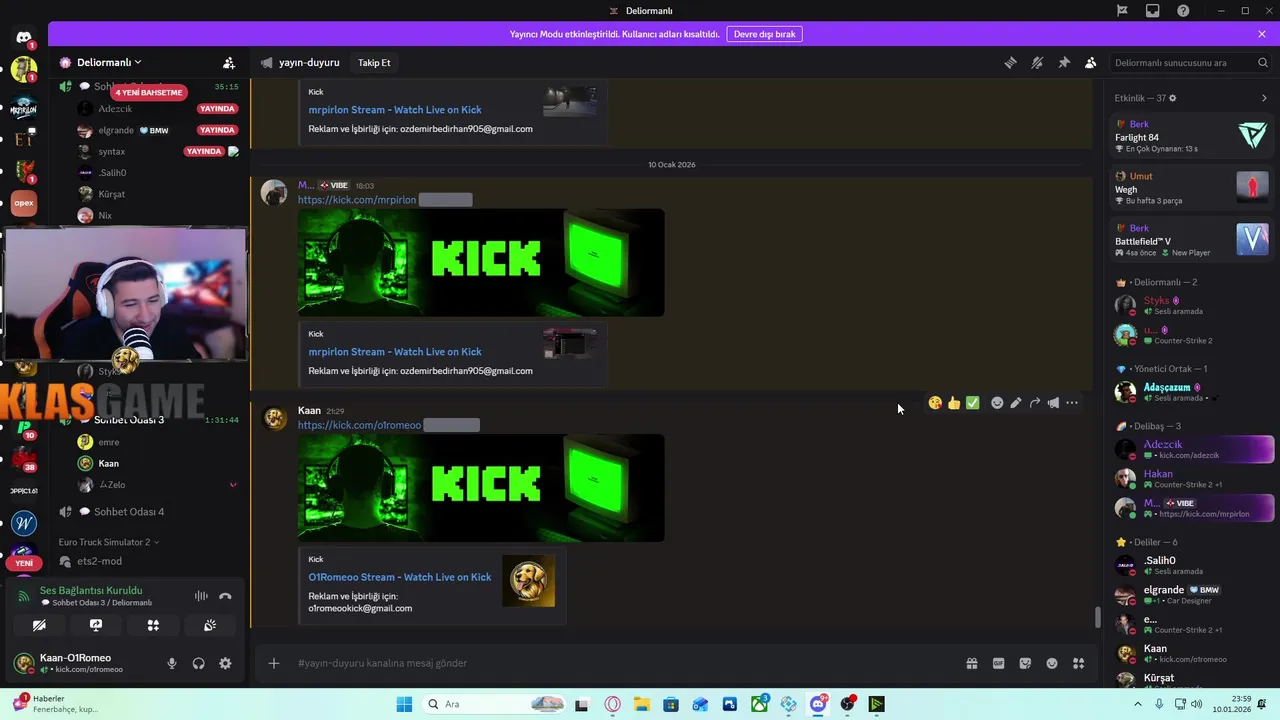Viewport: 1280px width, 720px height.
Task: Add the thumbs up reaction
Action: tap(954, 403)
